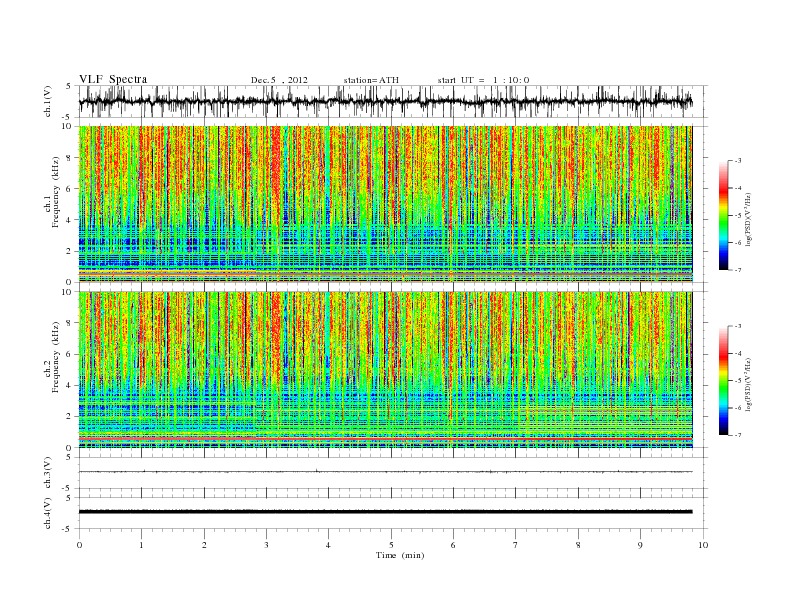Screen dimensions: 792x612
Task: Click the "1" tick label on the time axis
Action: [141, 545]
